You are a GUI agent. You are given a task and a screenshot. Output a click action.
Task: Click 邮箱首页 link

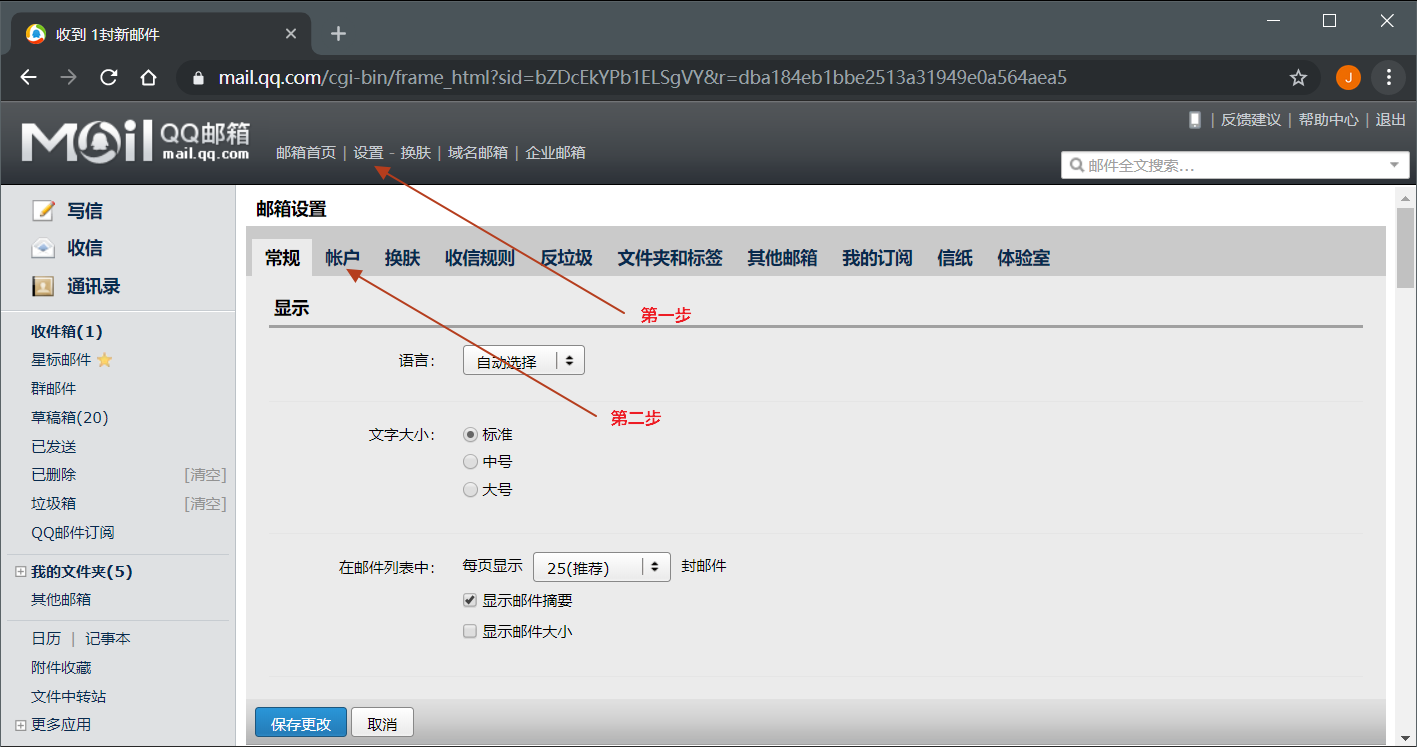[x=306, y=153]
